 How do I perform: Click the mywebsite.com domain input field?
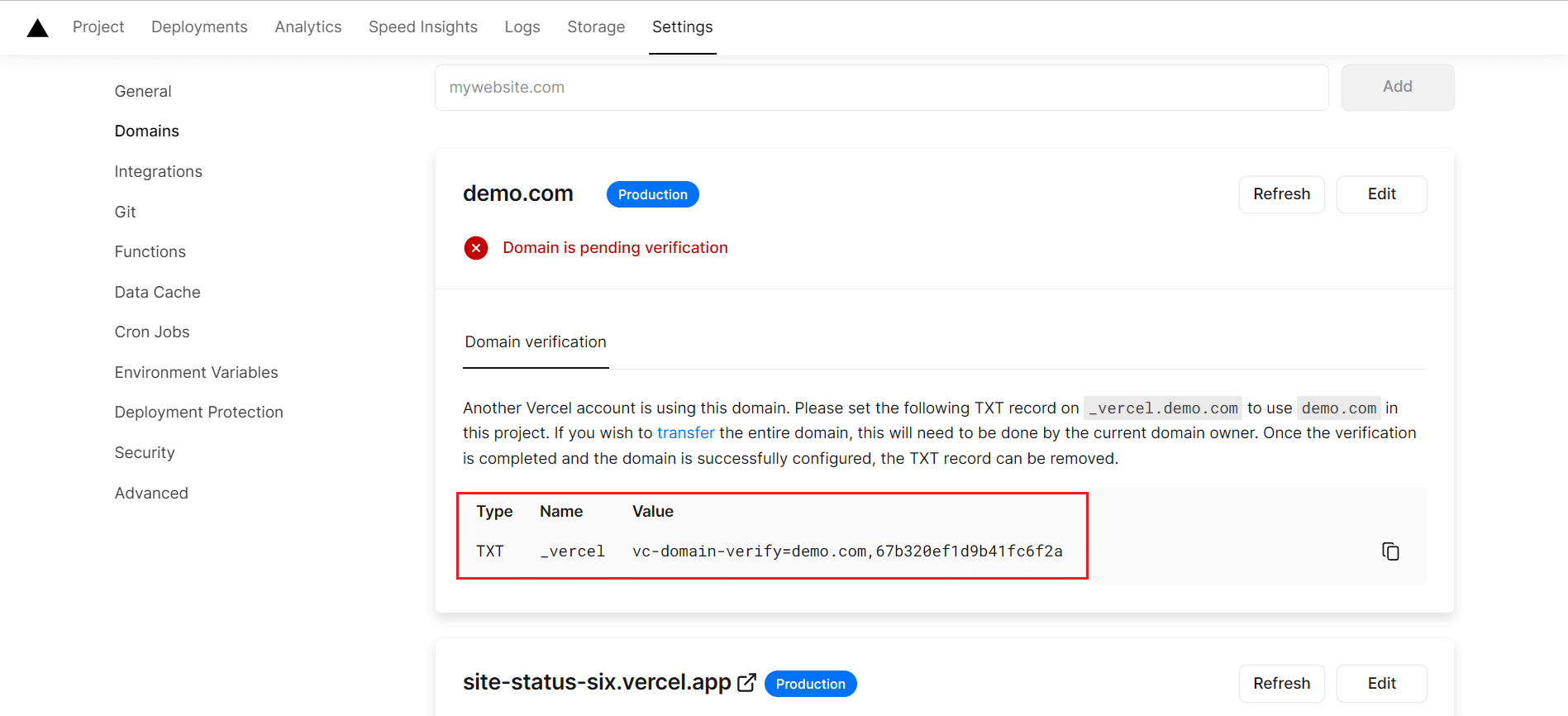coord(881,88)
